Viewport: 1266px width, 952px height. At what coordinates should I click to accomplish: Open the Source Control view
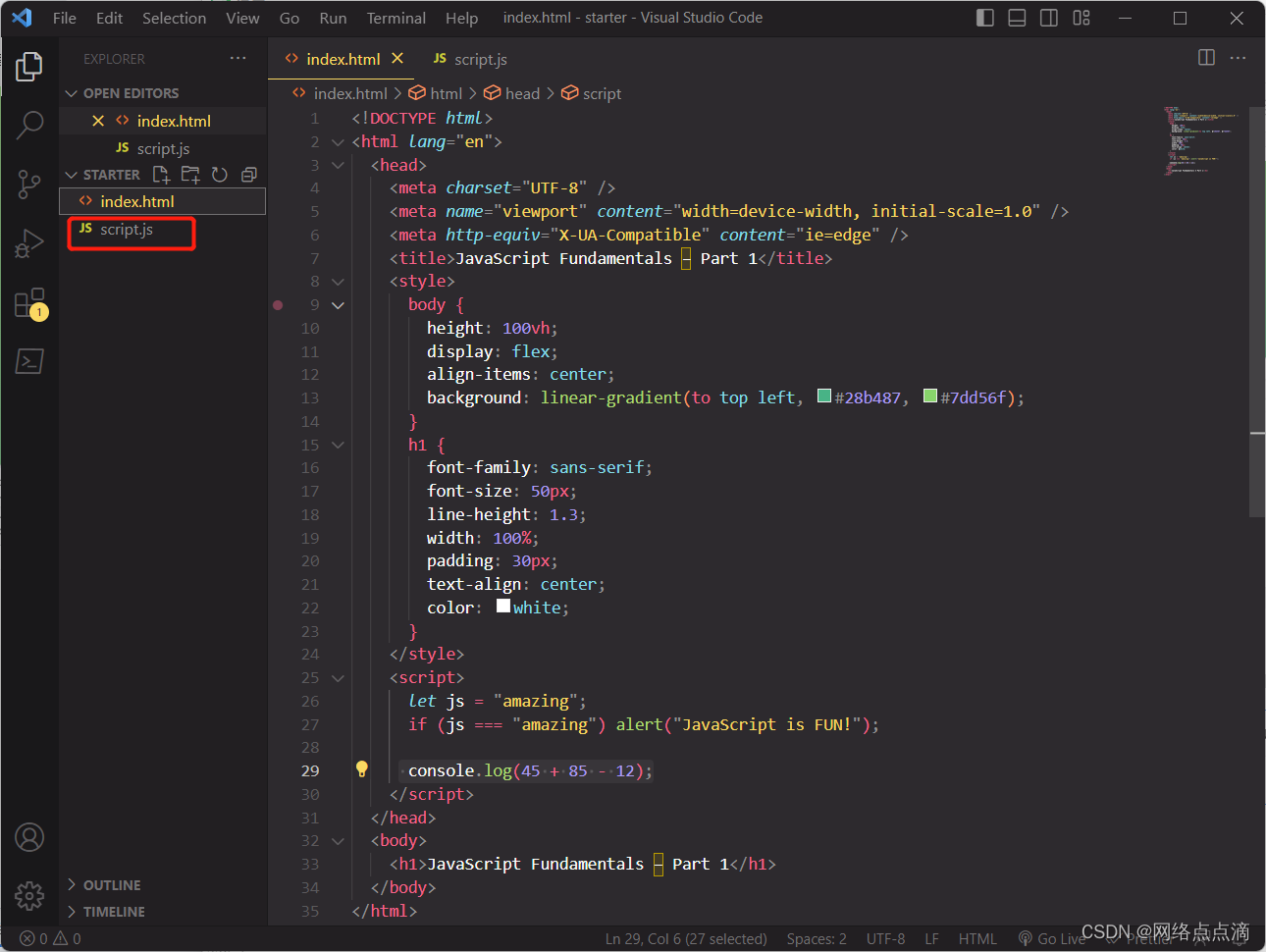click(x=29, y=184)
